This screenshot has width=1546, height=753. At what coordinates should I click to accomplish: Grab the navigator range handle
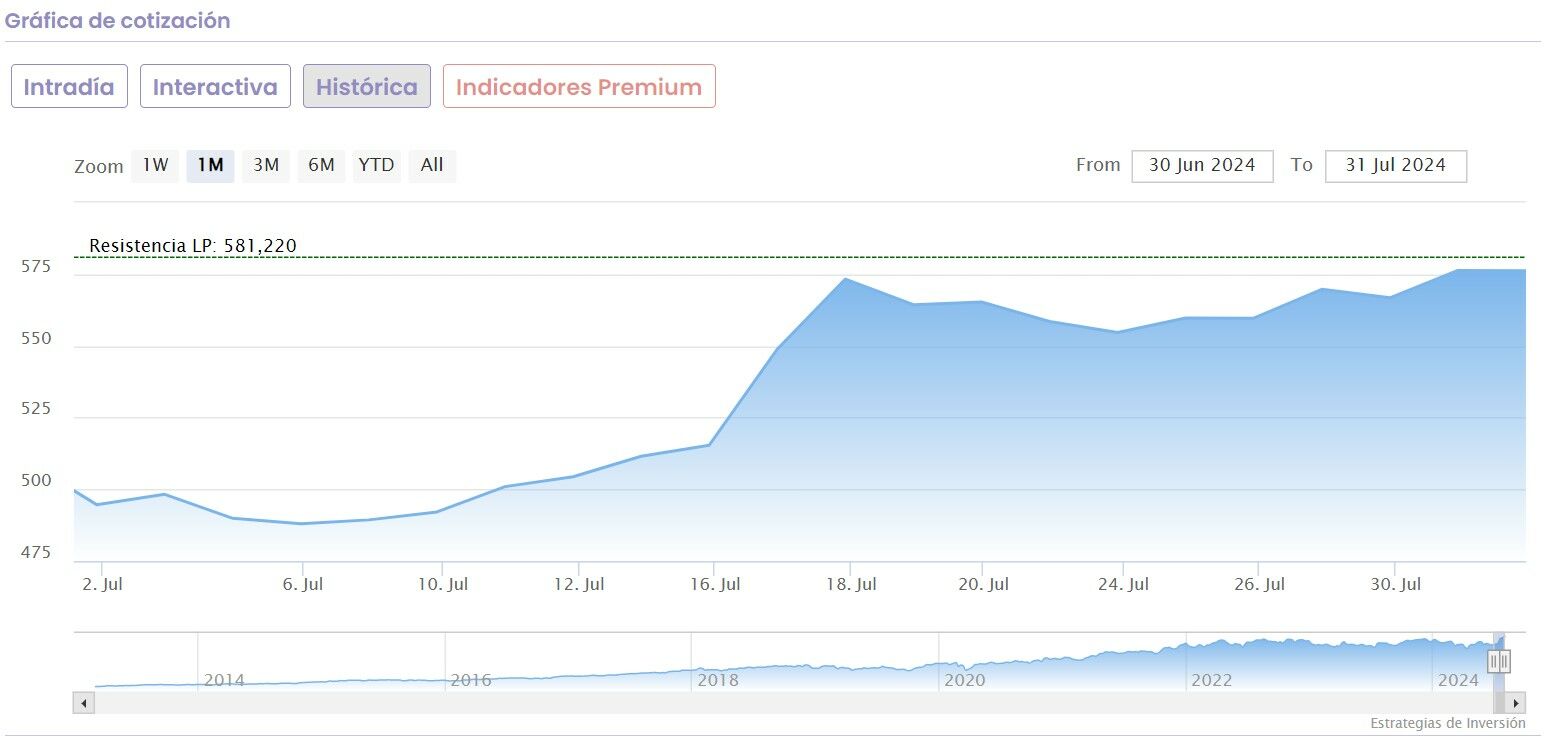pyautogui.click(x=1498, y=661)
